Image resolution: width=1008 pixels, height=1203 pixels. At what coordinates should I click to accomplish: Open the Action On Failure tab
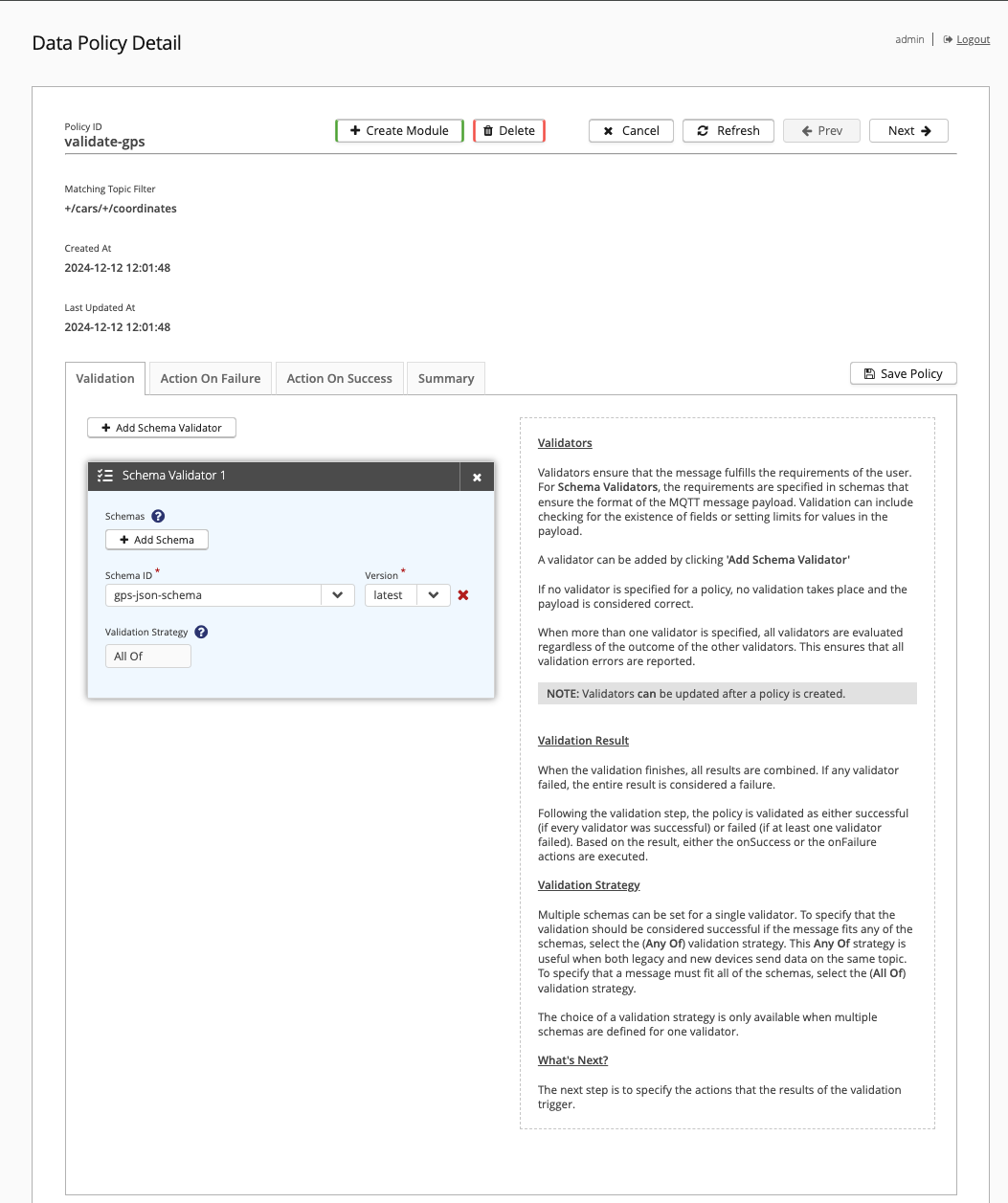pos(211,378)
